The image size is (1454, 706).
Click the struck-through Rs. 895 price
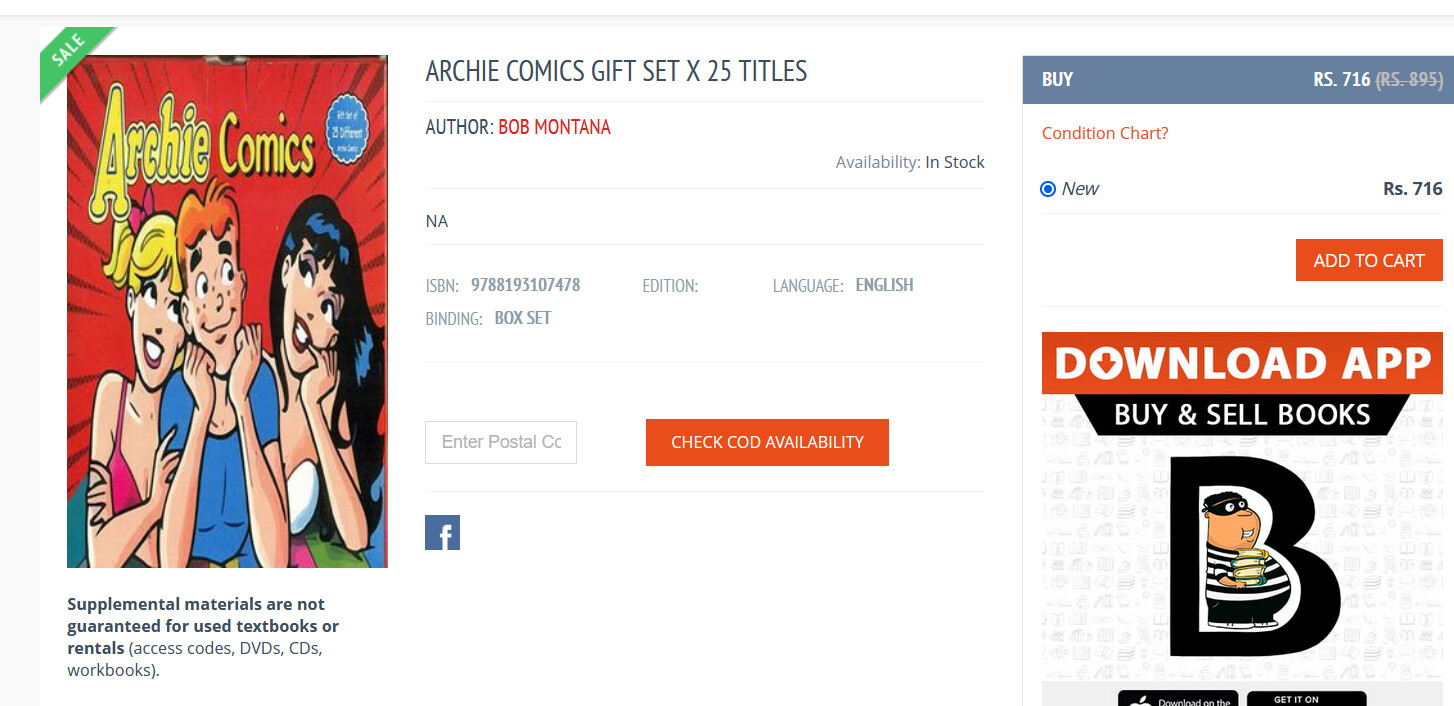pyautogui.click(x=1409, y=80)
